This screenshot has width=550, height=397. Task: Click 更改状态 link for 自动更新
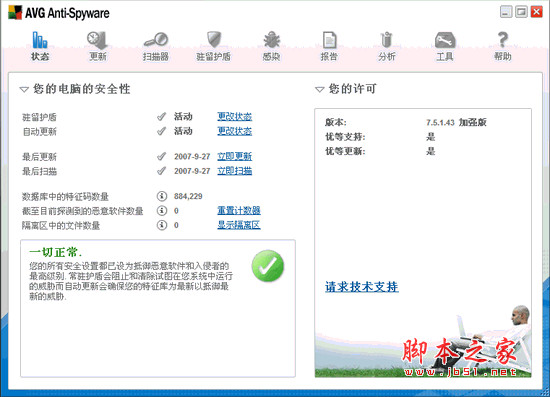coord(235,131)
